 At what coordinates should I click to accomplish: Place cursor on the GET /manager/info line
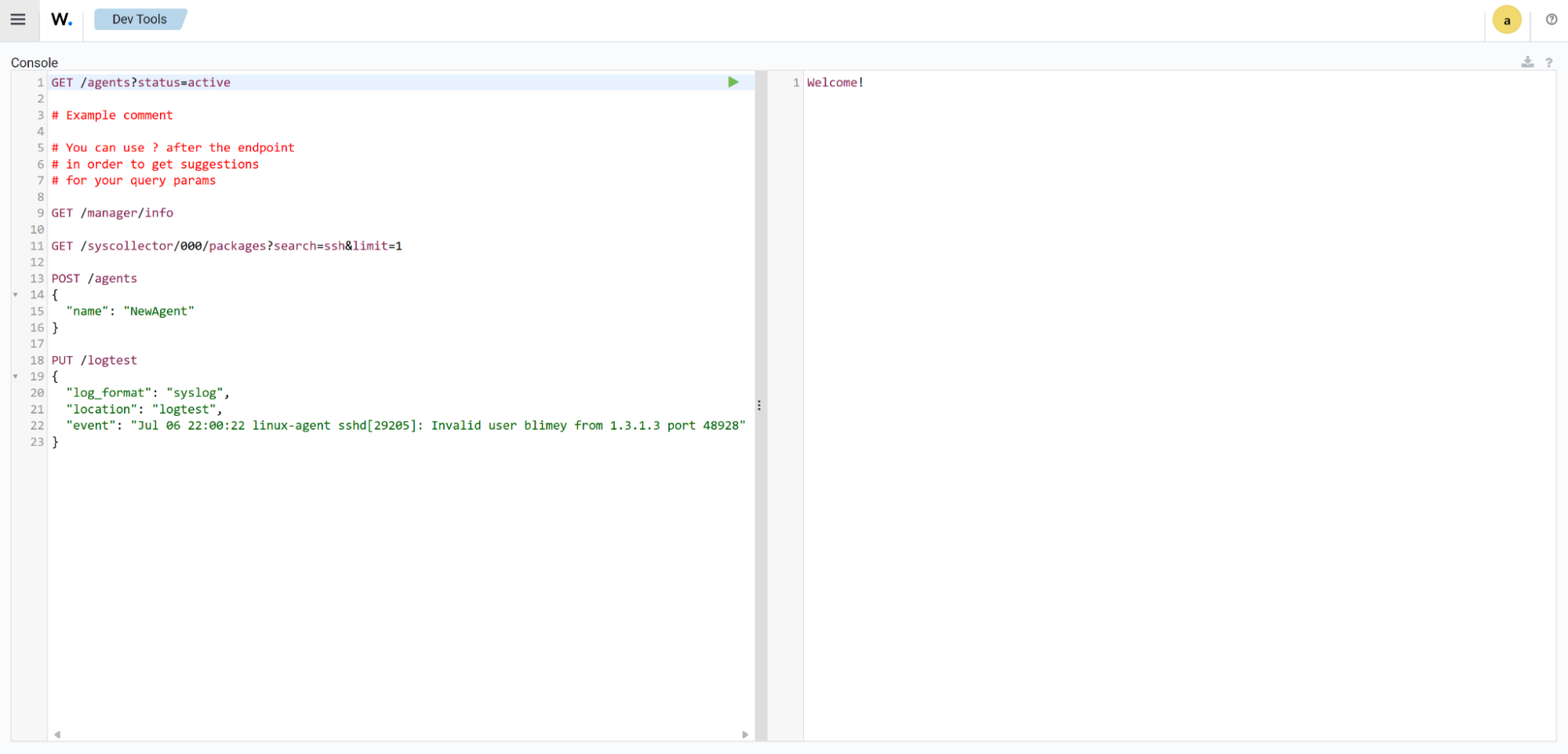pos(112,213)
